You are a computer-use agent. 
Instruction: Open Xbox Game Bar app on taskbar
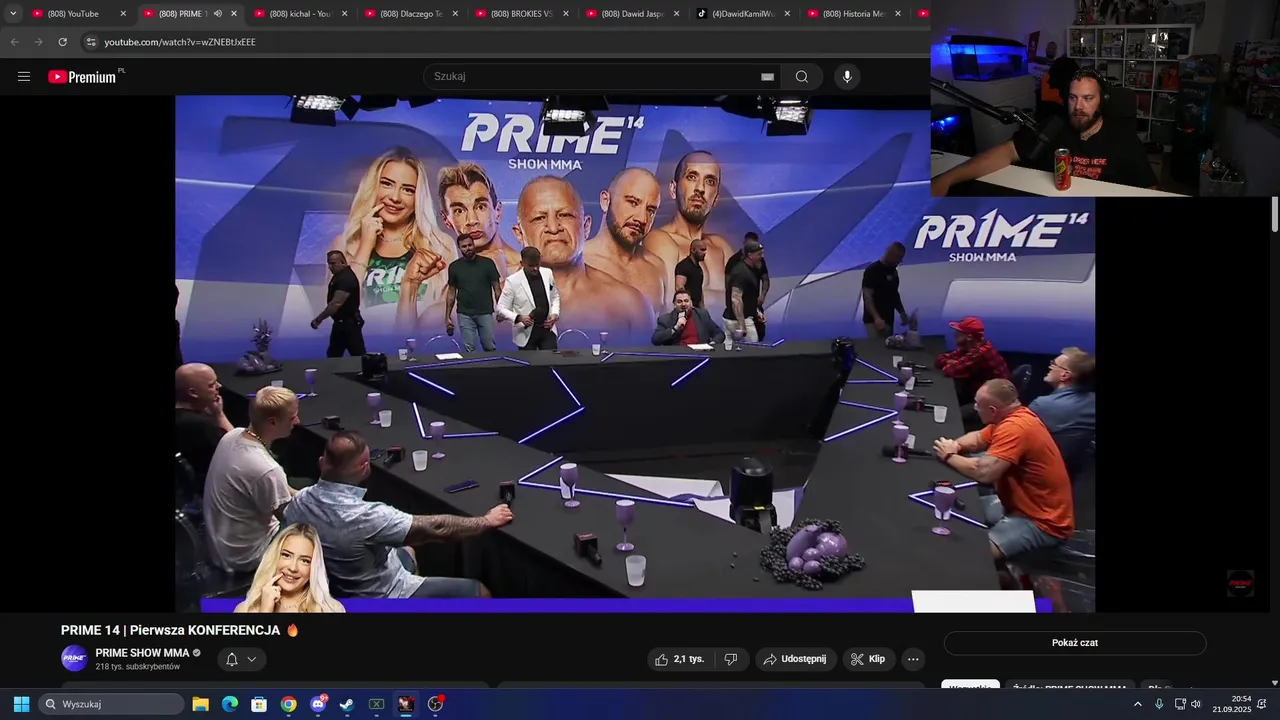pyautogui.click(x=377, y=704)
